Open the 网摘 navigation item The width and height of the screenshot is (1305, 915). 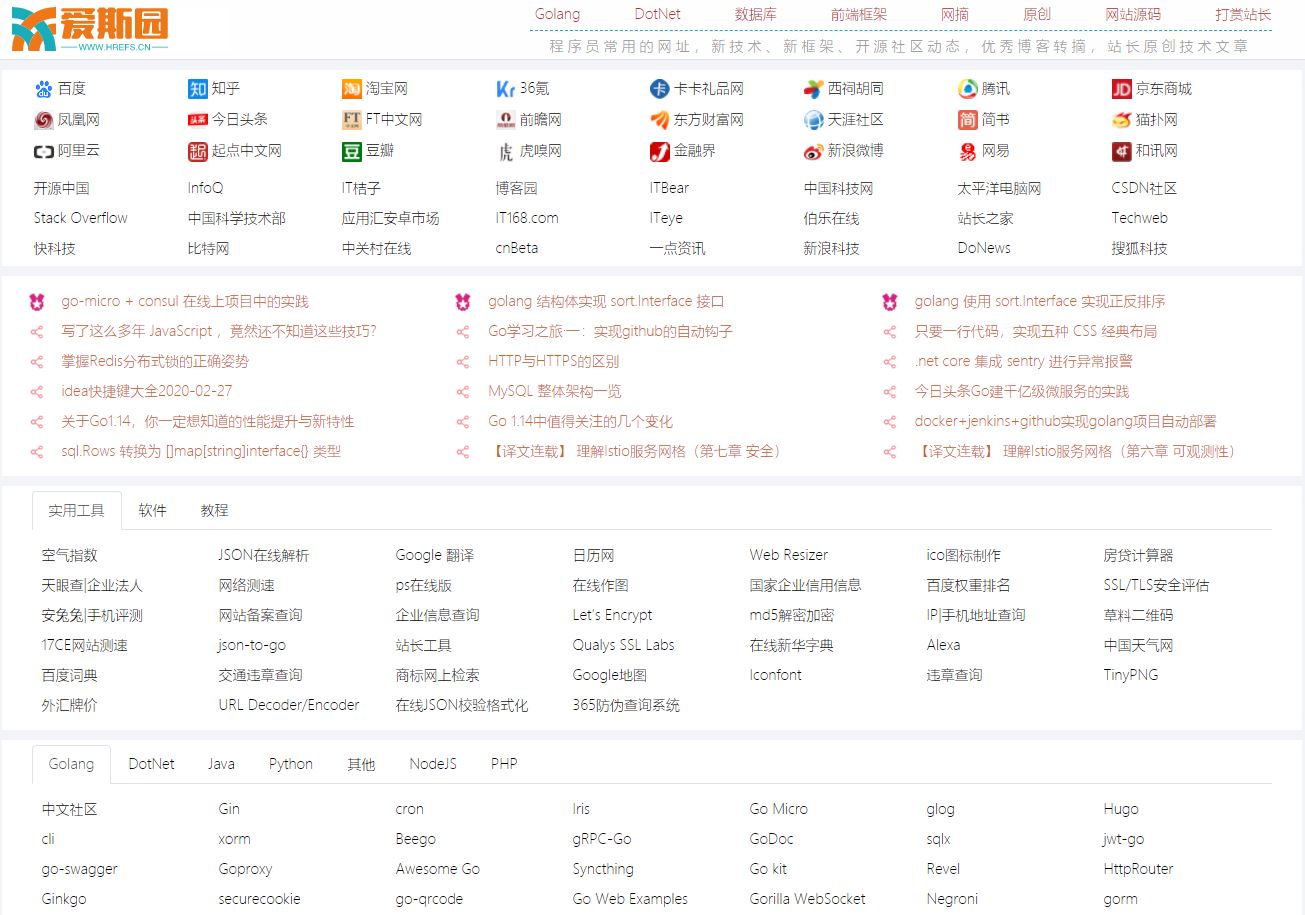[955, 14]
